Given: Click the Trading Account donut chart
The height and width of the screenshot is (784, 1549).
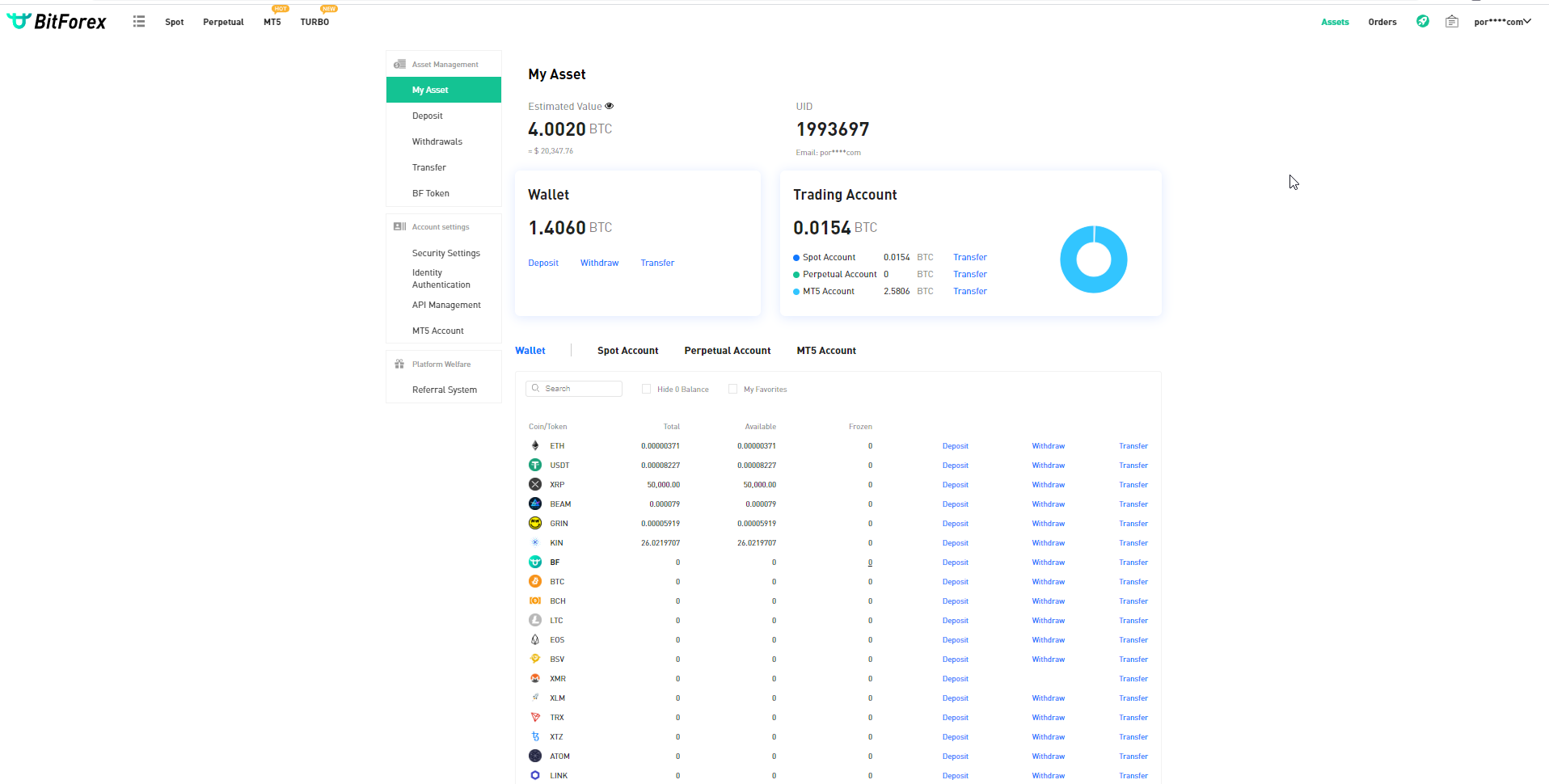Looking at the screenshot, I should pos(1093,259).
